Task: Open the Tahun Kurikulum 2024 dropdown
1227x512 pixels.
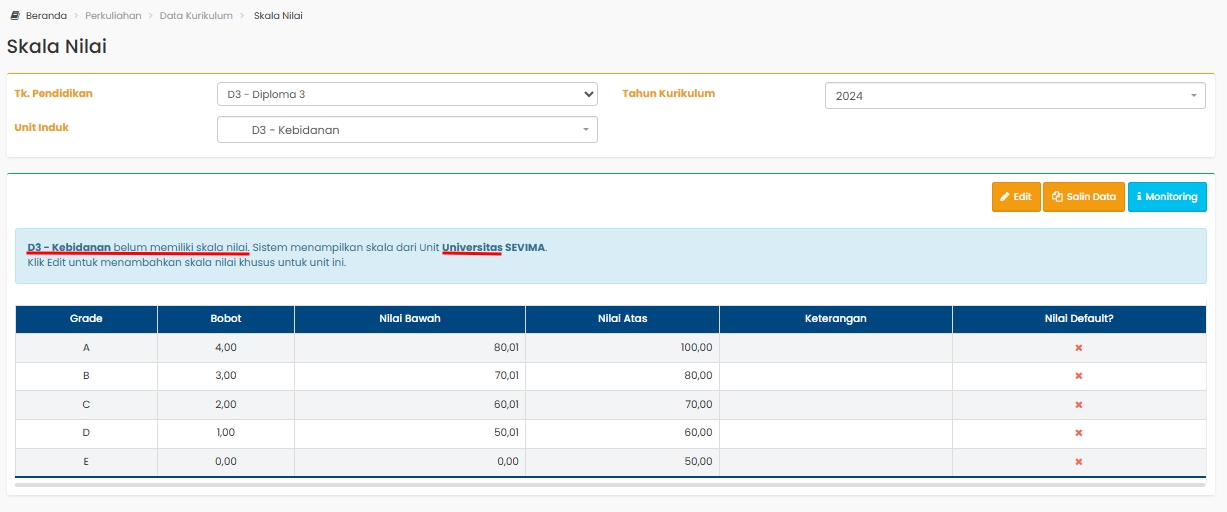Action: tap(1014, 96)
